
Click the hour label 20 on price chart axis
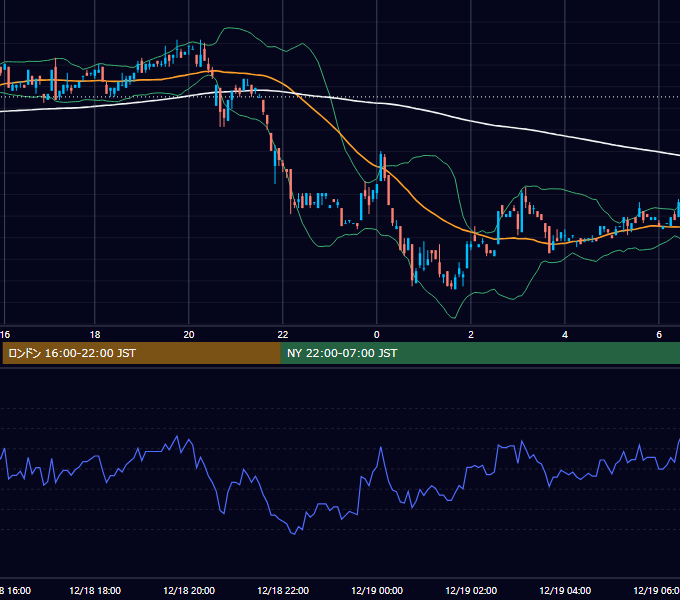click(x=189, y=335)
